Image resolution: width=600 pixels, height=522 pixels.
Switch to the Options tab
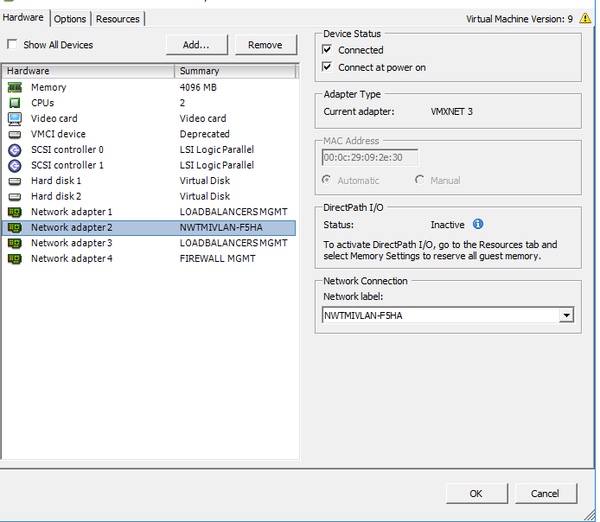point(70,19)
